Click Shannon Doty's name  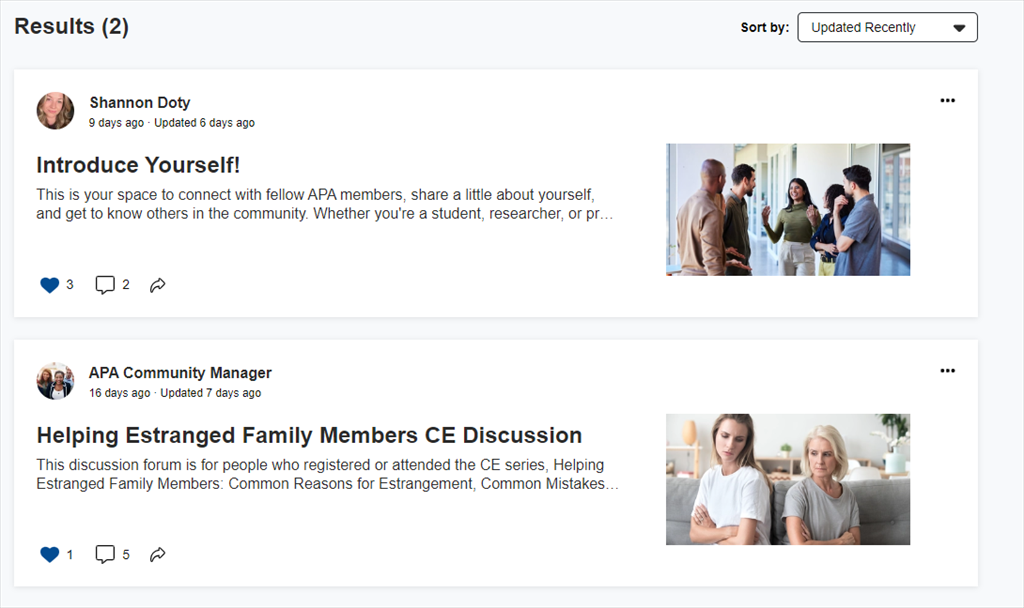[139, 102]
